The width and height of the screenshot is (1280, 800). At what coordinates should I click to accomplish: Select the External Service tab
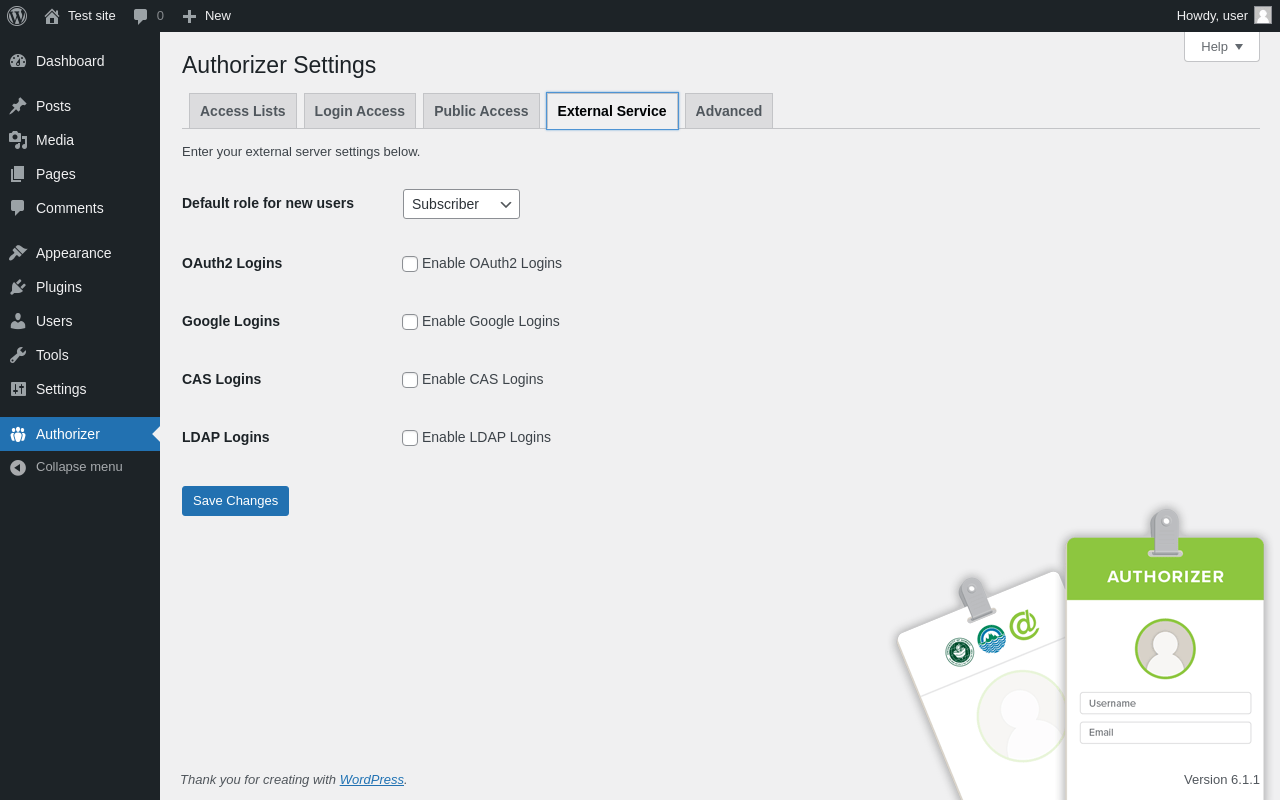click(x=612, y=111)
